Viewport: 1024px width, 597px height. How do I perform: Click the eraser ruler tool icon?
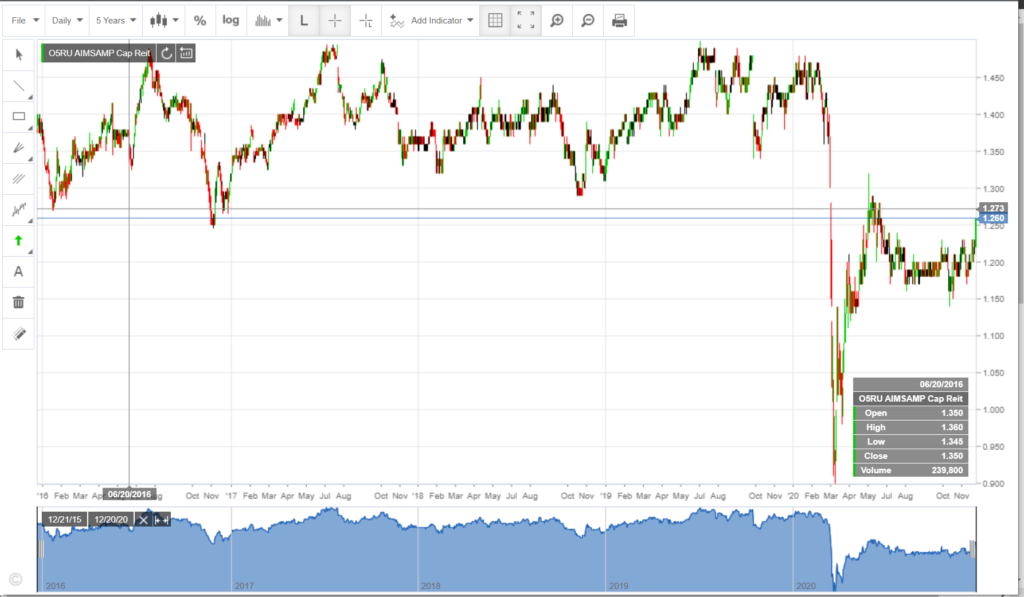(x=18, y=334)
